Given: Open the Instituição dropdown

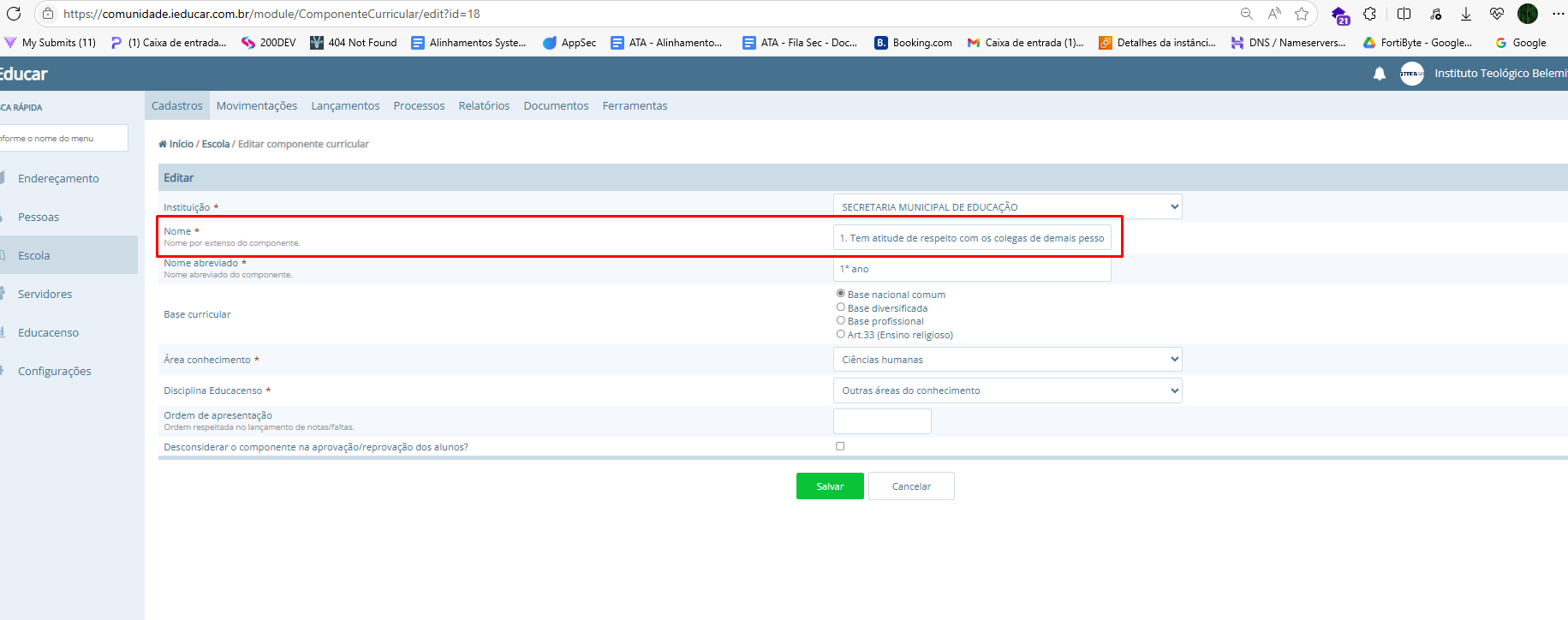Looking at the screenshot, I should click(x=1007, y=206).
